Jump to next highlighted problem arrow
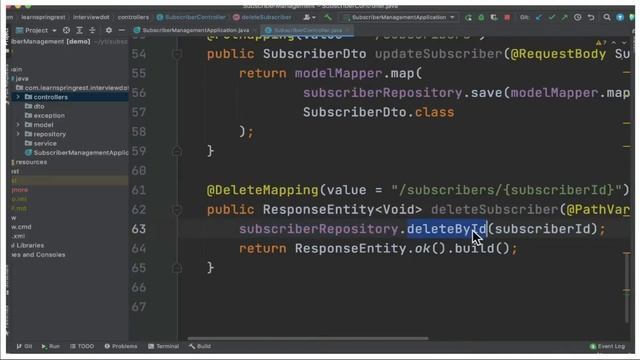 click(624, 42)
